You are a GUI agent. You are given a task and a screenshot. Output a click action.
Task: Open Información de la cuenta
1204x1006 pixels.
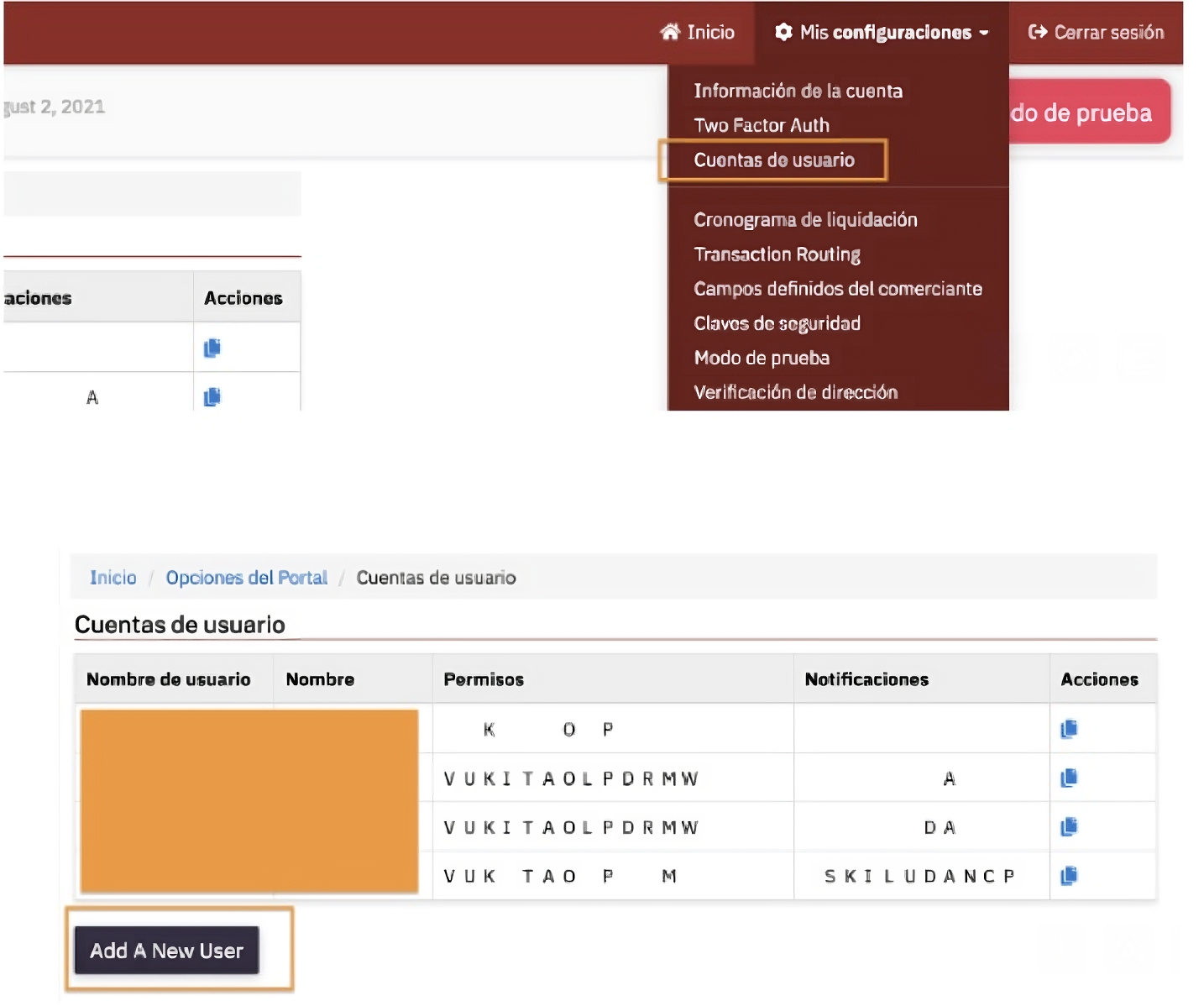coord(798,91)
